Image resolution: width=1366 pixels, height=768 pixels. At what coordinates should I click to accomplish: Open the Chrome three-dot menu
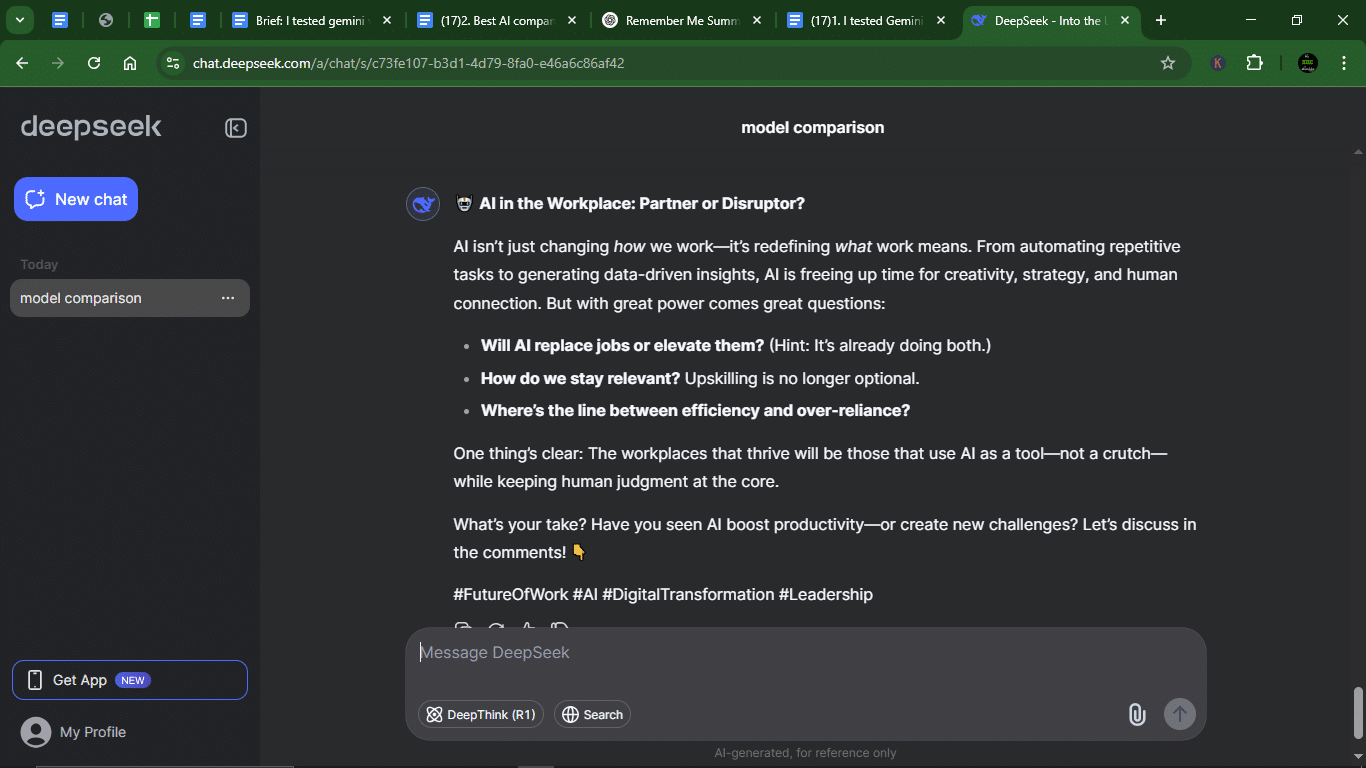tap(1342, 63)
